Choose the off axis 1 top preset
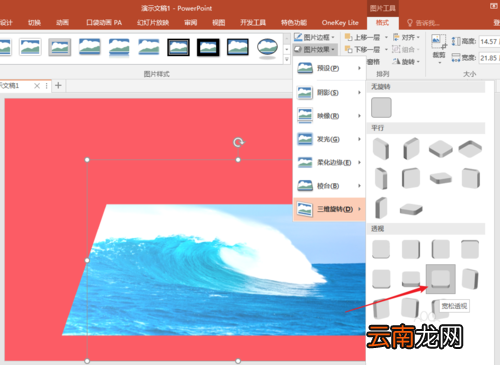 point(440,178)
